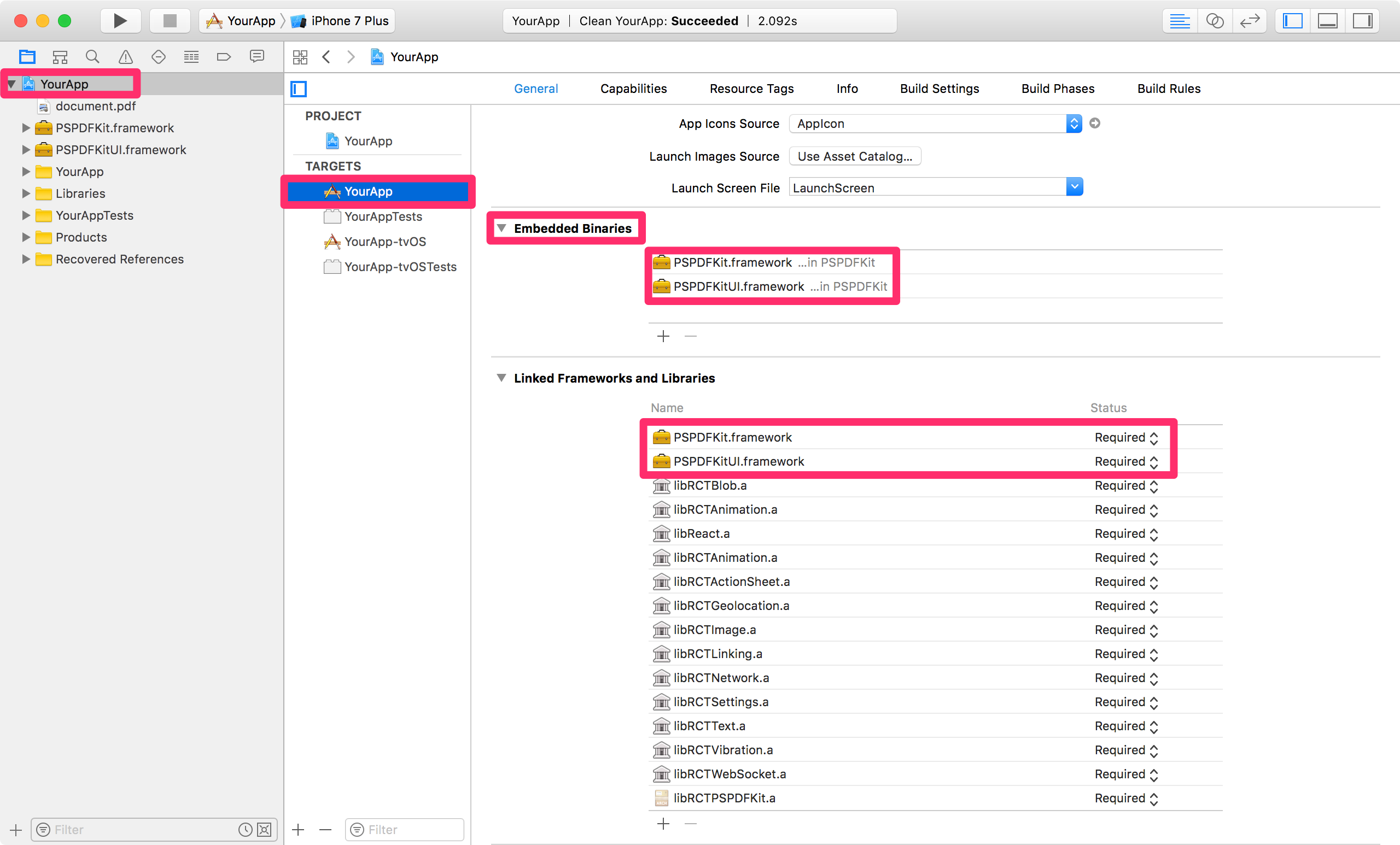This screenshot has width=1400, height=845.
Task: Open the Report navigator speech-bubble icon
Action: (257, 57)
